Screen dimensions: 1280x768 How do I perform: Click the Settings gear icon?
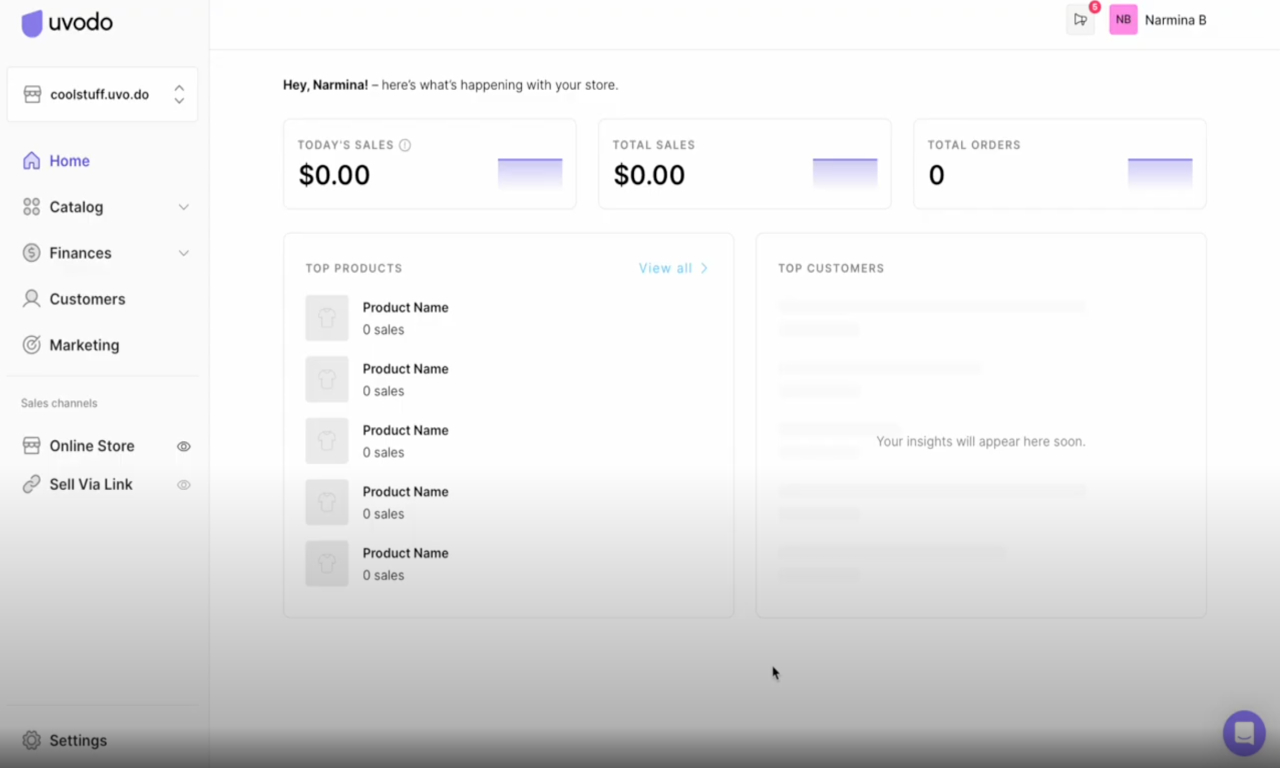pos(31,740)
